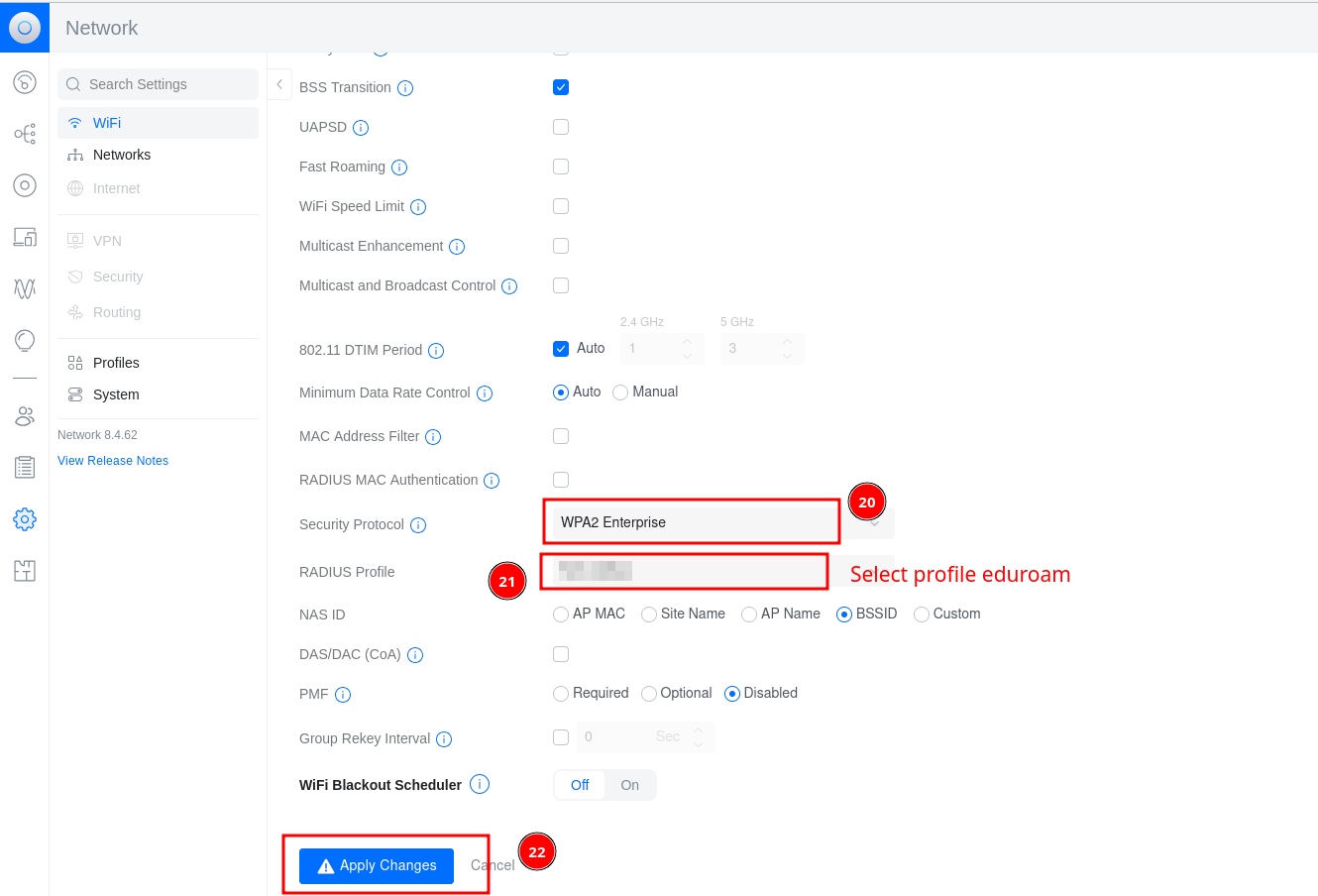
Task: Open Profiles settings menu item
Action: (x=158, y=363)
